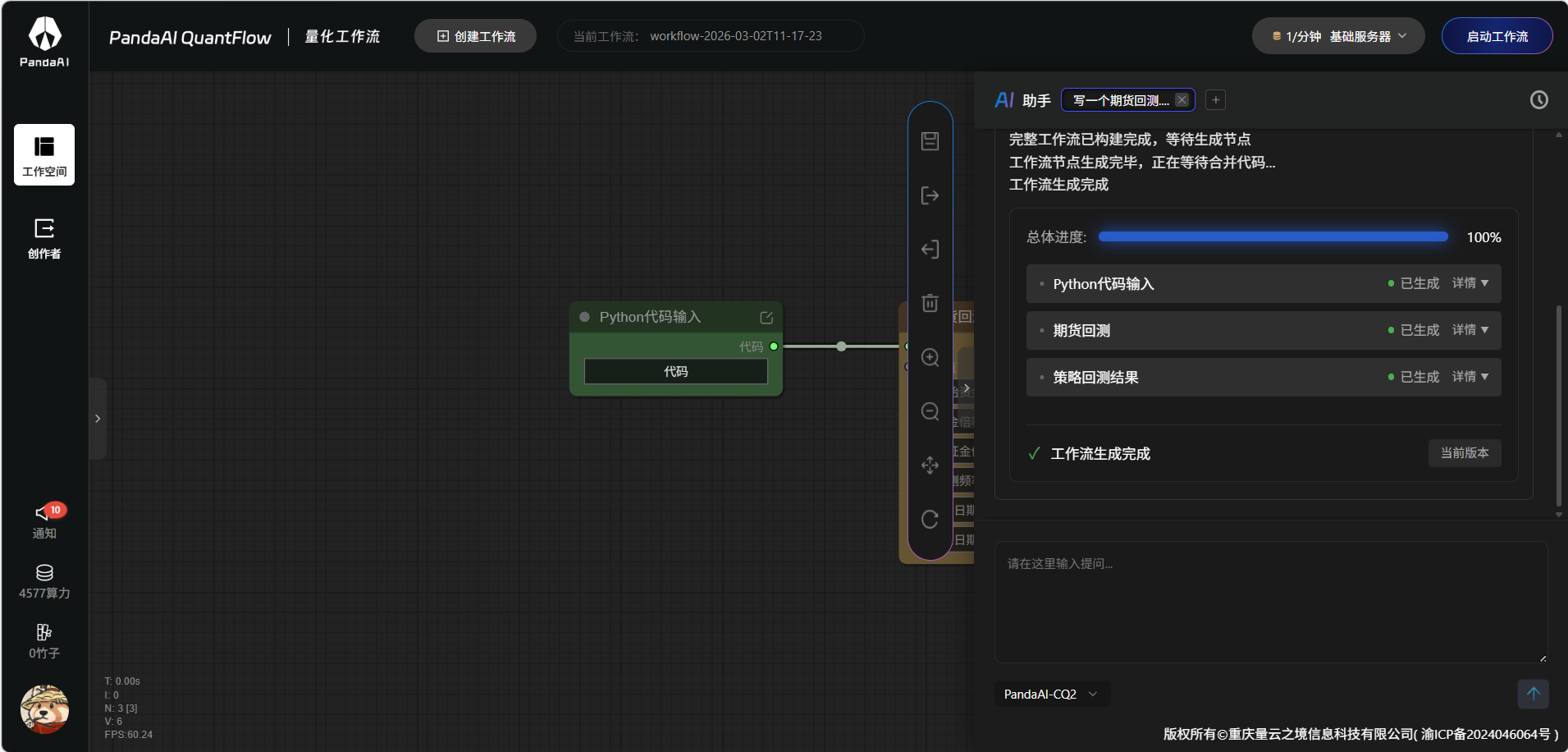Click the 量化工作流 header label
Viewport: 1568px width, 752px height.
click(342, 36)
